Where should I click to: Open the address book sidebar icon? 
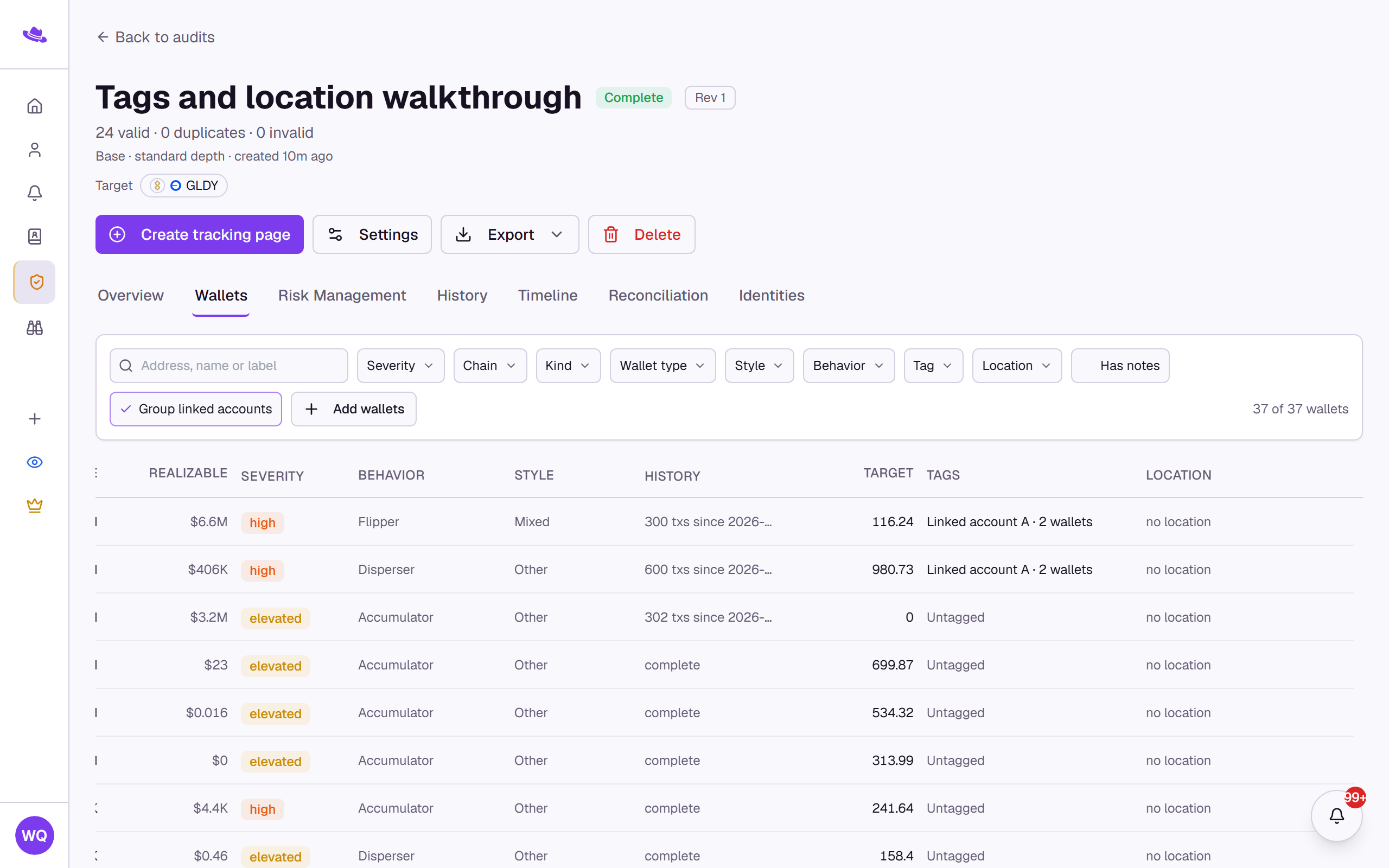pyautogui.click(x=34, y=237)
